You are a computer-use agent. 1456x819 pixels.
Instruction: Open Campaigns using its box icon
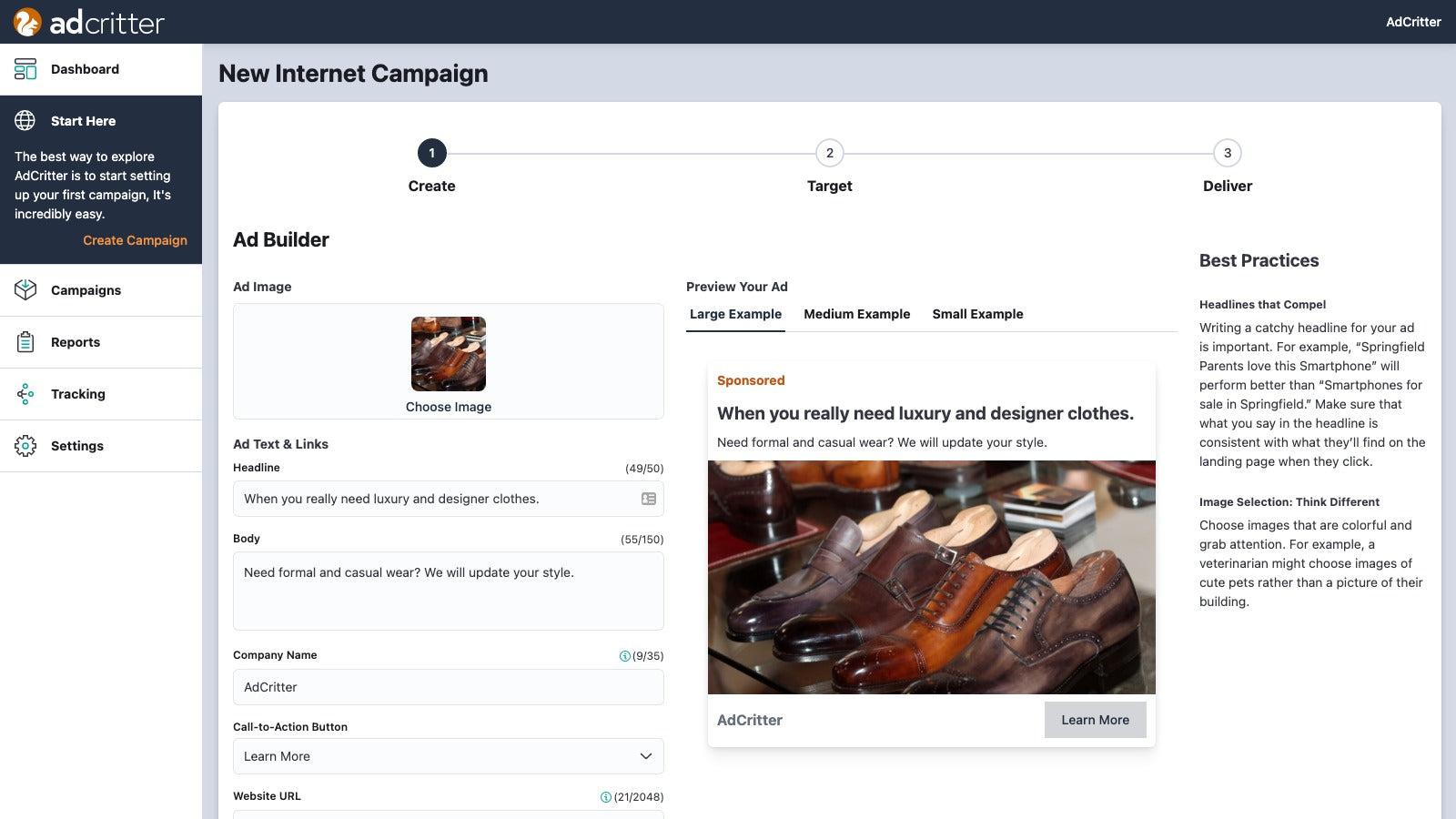click(25, 289)
